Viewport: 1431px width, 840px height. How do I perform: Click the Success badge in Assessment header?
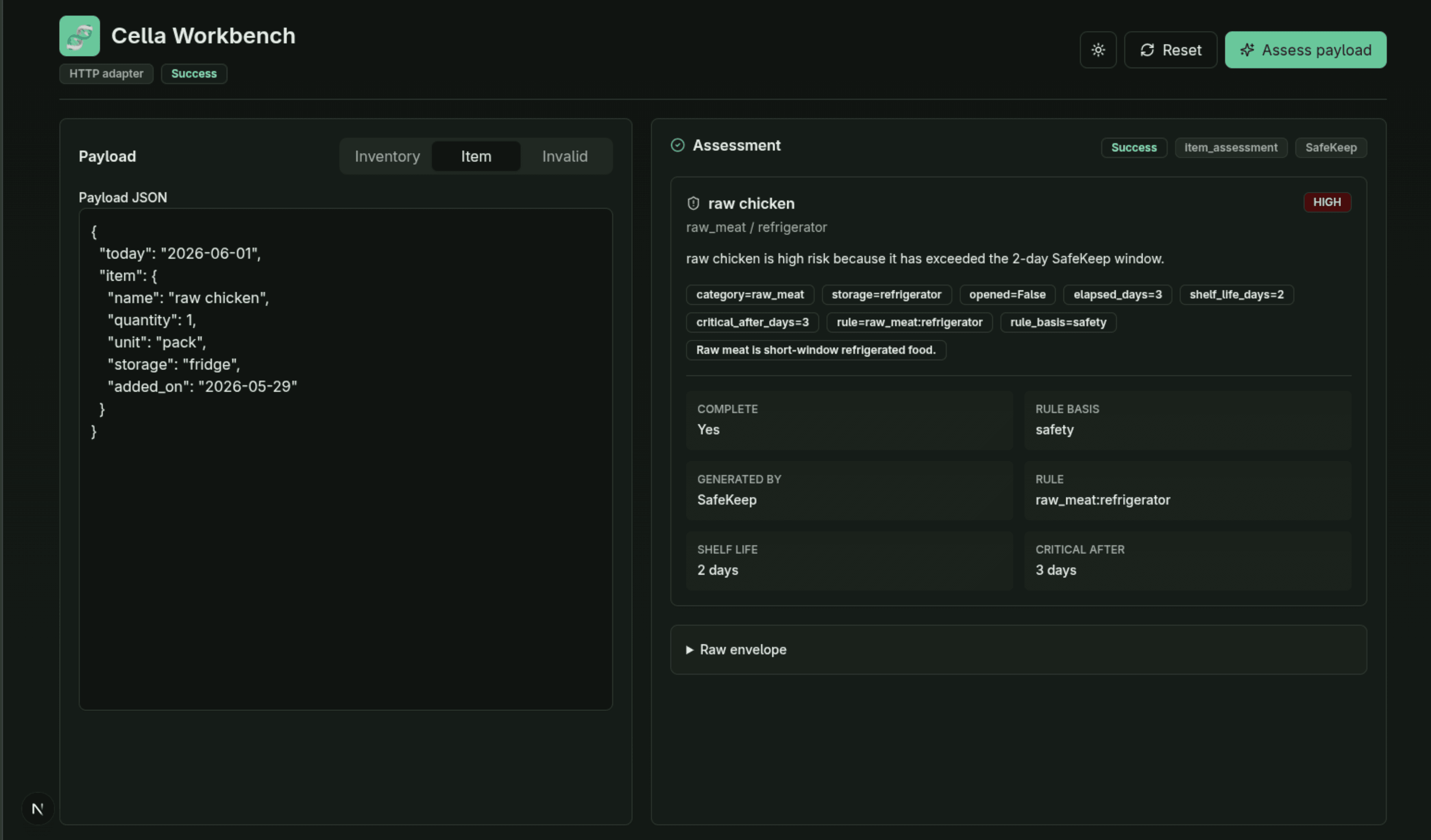click(x=1134, y=148)
